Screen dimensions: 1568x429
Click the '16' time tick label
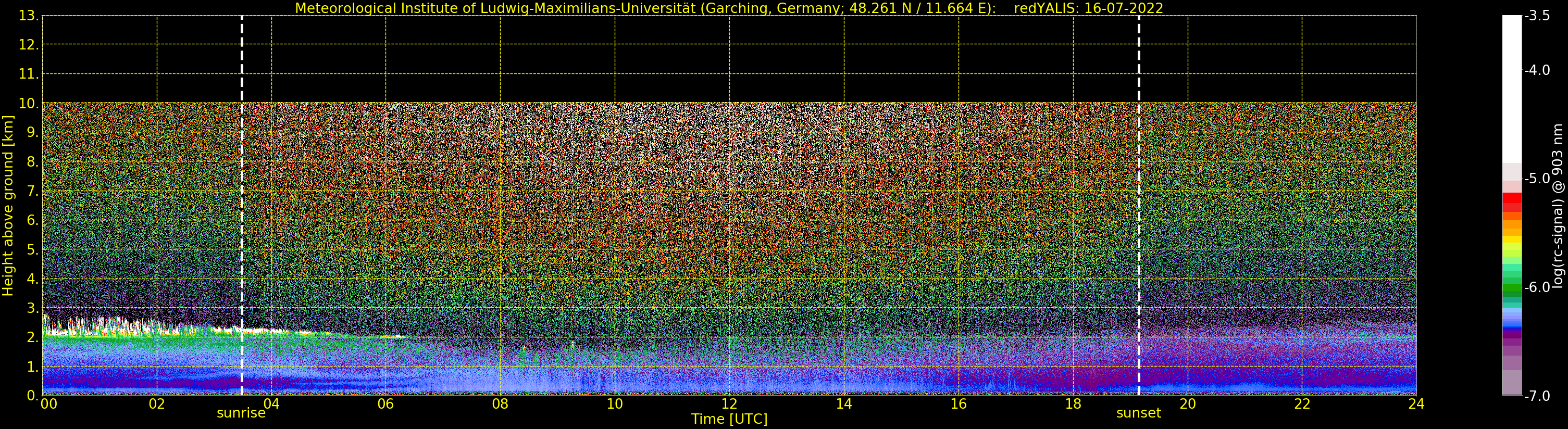point(959,403)
